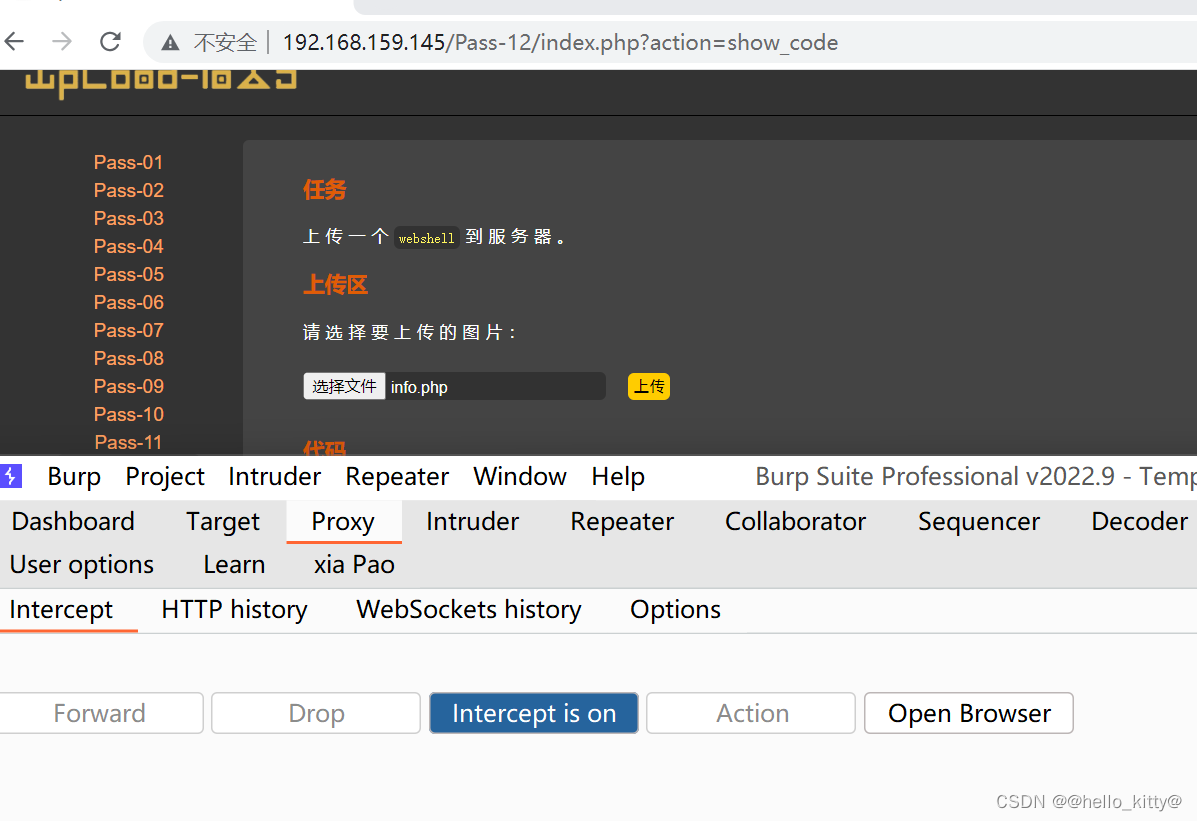Click the webshell code label
1197x821 pixels.
coord(426,238)
